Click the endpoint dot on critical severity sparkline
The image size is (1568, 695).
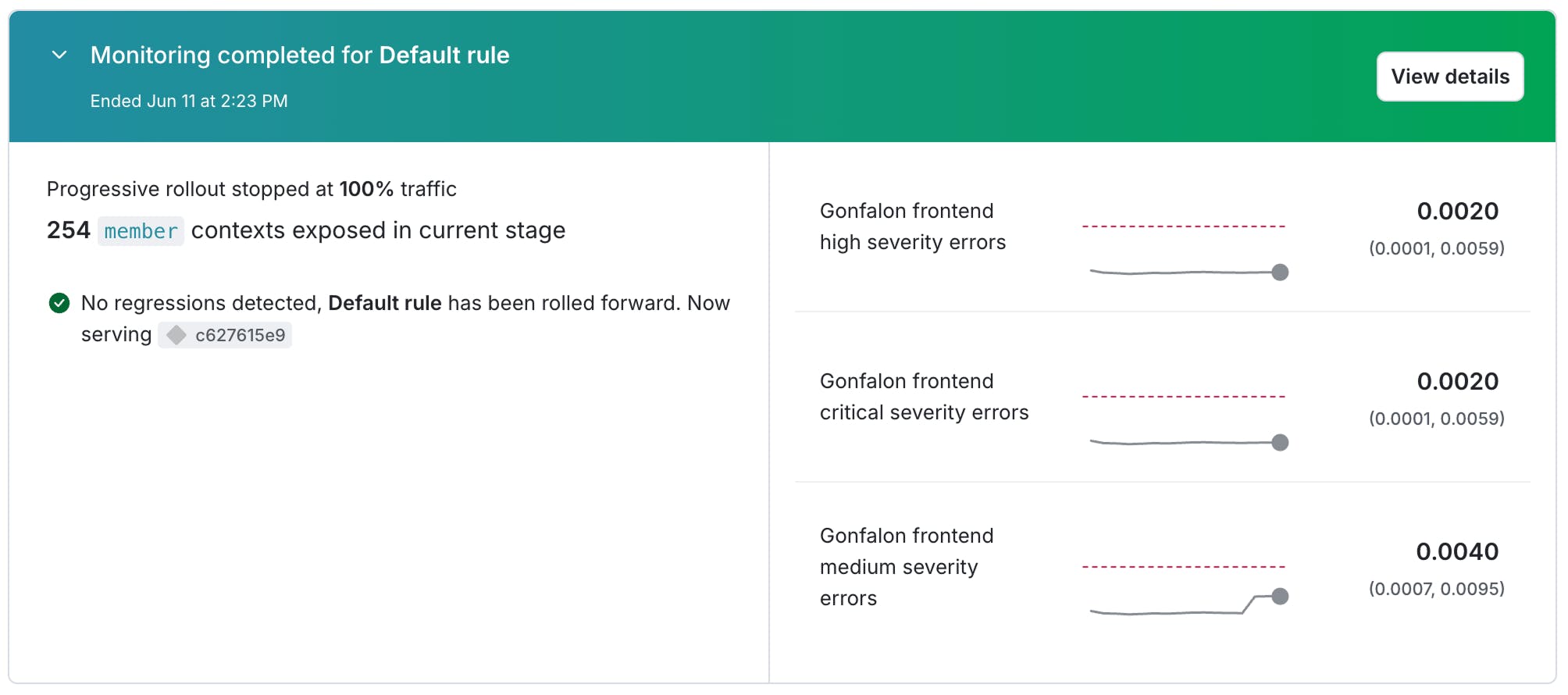coord(1281,442)
